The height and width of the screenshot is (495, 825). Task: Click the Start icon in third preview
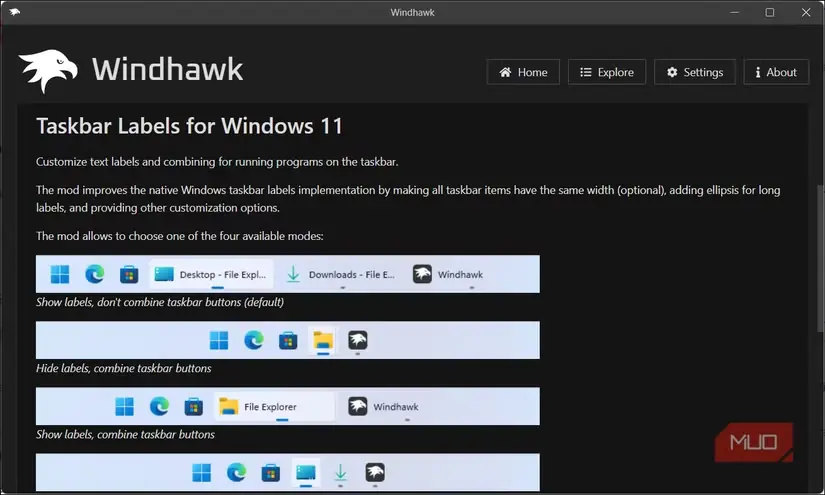tap(125, 406)
